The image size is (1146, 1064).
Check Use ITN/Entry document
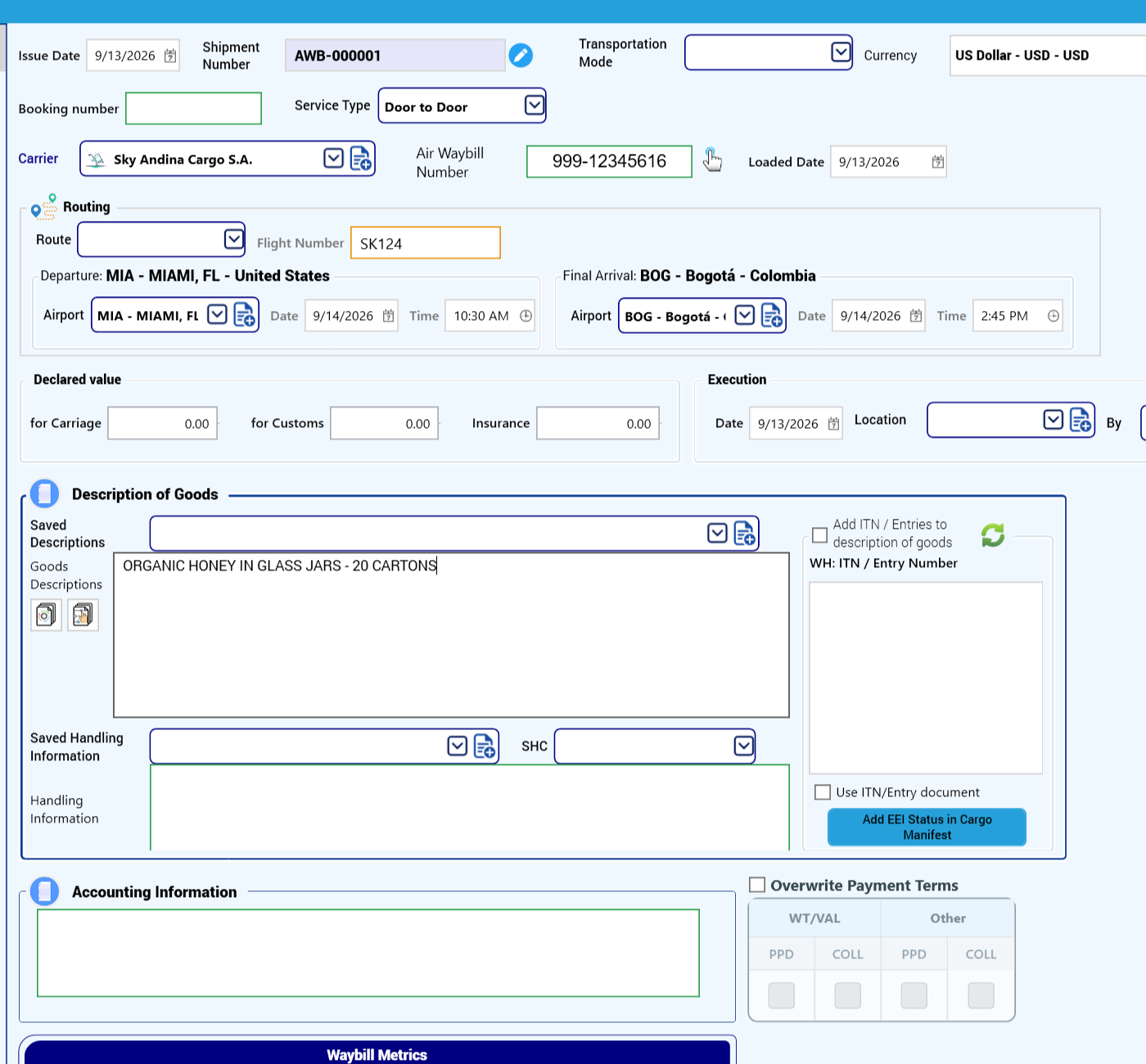click(x=823, y=792)
